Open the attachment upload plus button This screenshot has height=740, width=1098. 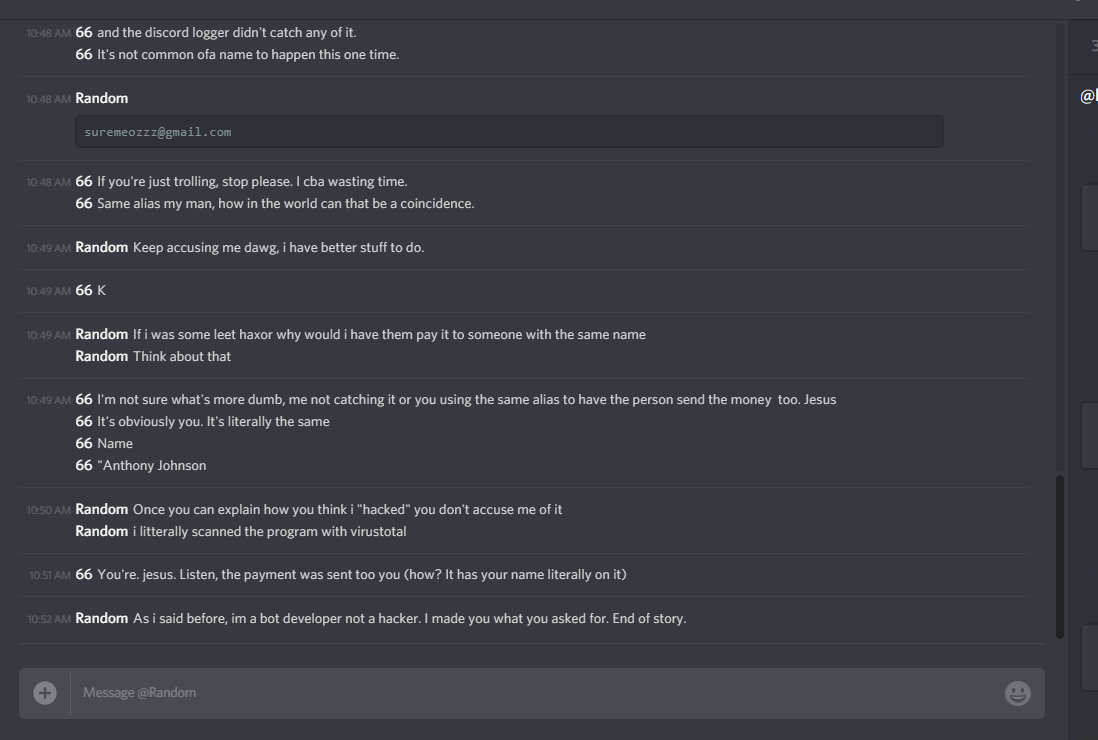[45, 693]
